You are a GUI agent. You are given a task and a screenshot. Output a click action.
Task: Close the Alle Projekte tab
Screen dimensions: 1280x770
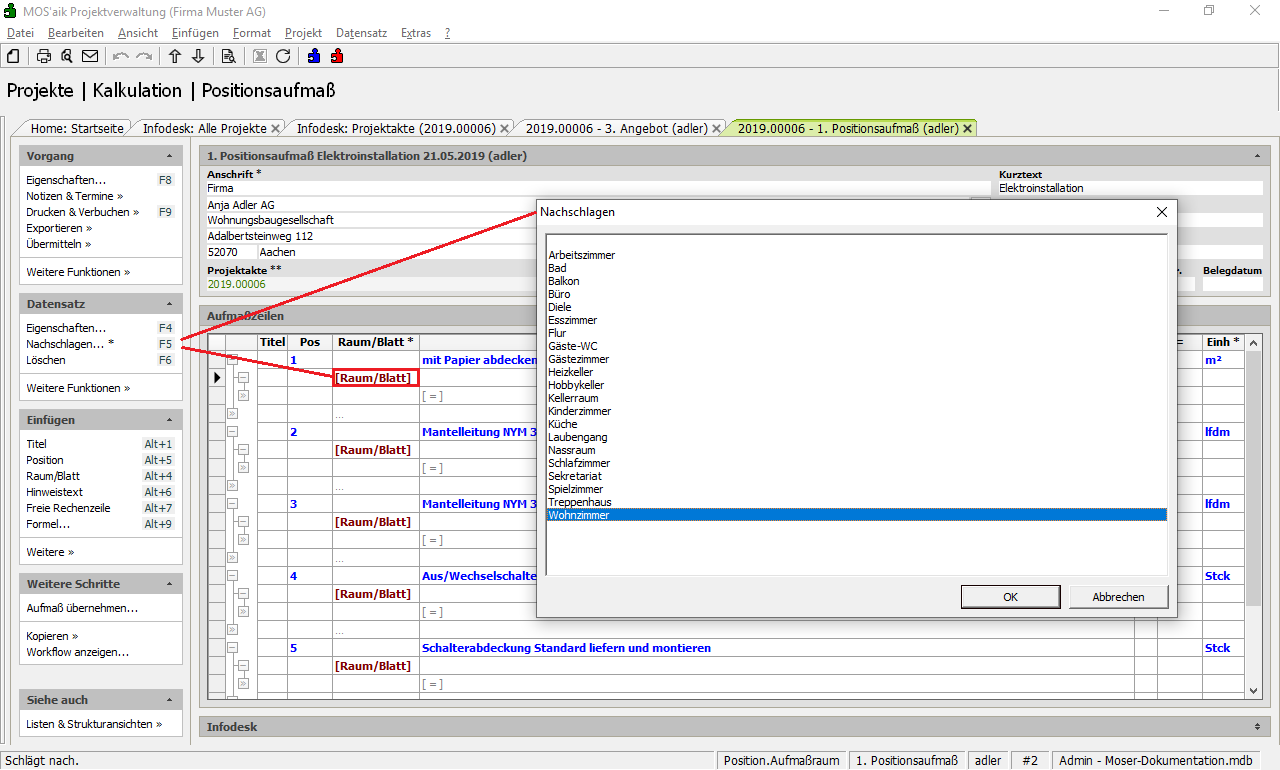pos(276,129)
